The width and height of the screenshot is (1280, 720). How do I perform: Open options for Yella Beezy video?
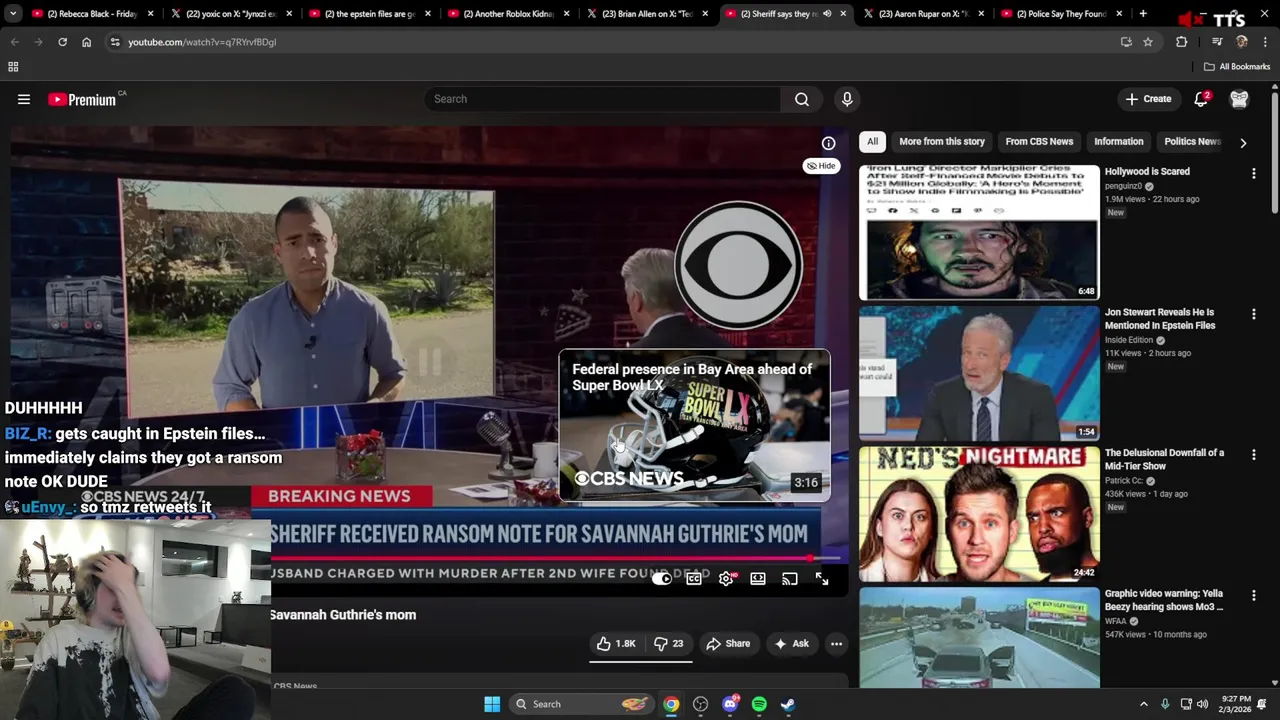coord(1253,595)
